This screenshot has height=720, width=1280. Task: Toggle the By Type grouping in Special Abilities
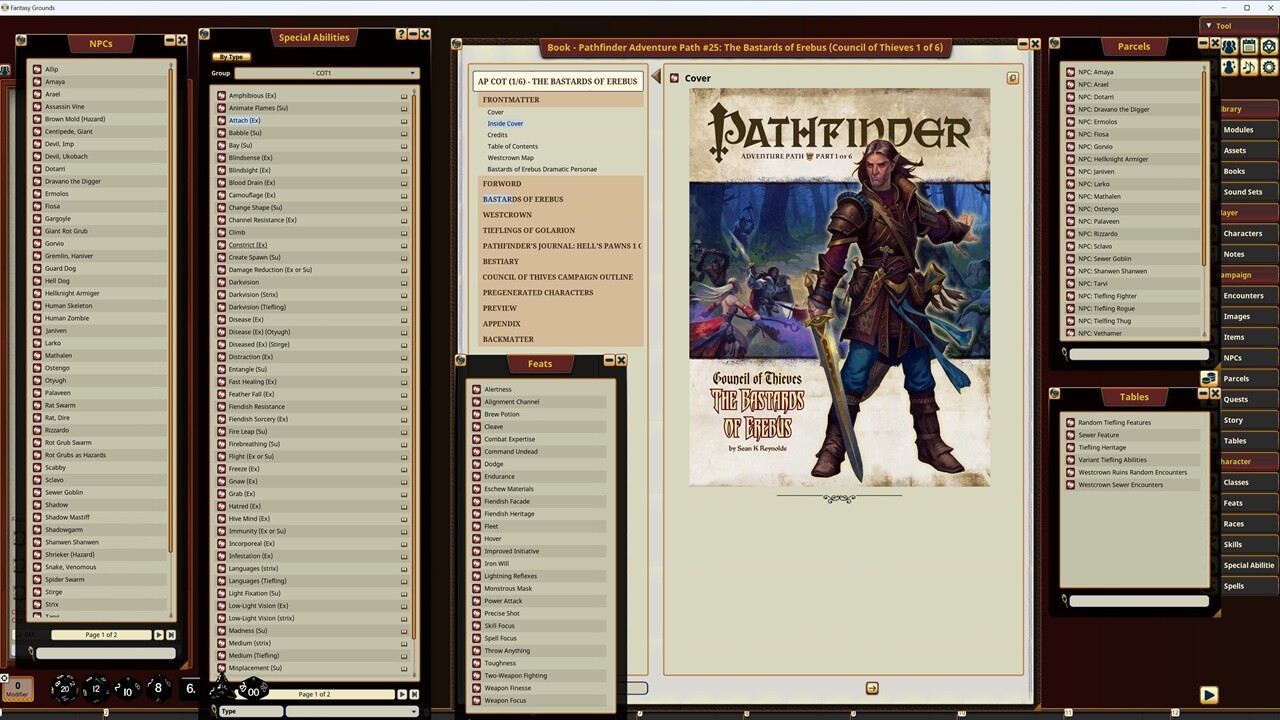[231, 57]
